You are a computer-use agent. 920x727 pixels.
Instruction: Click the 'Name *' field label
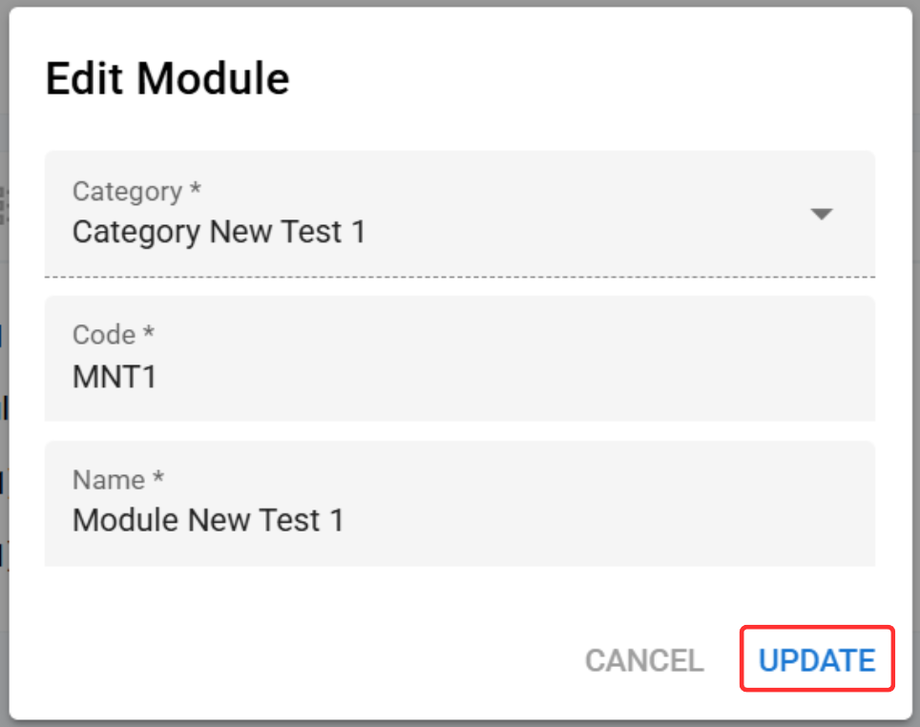point(118,480)
